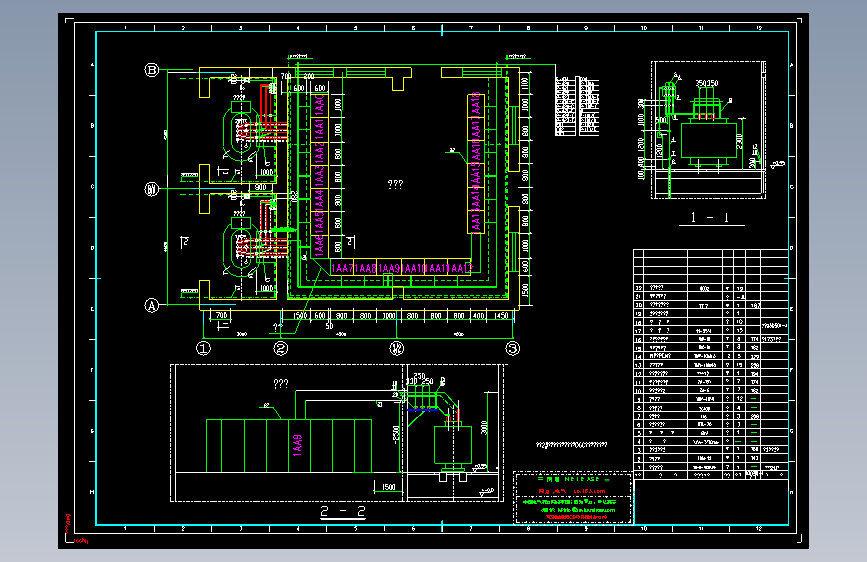Click the 350350 dimension in section 1-1
The width and height of the screenshot is (867, 562).
pyautogui.click(x=707, y=83)
